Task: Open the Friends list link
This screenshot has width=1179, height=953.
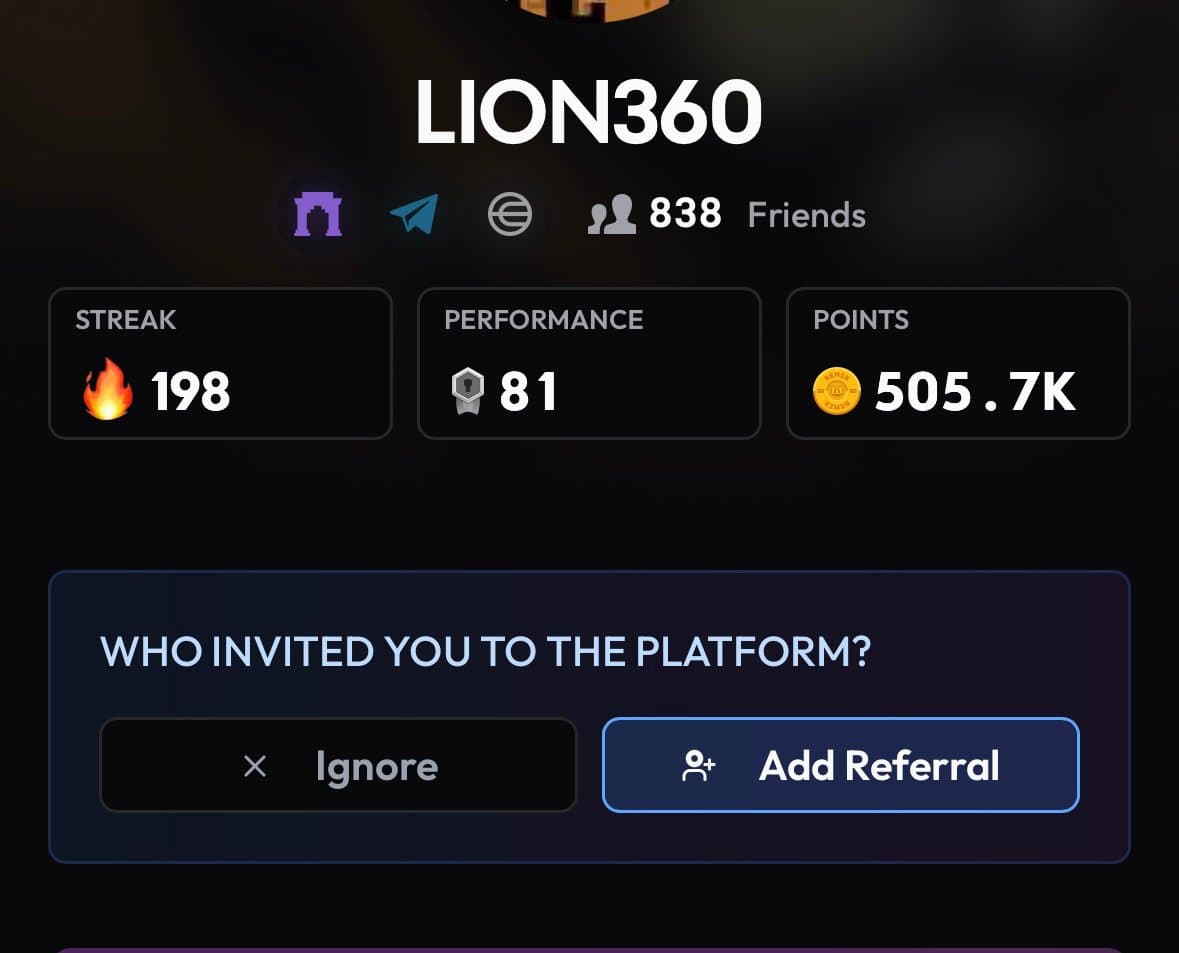Action: click(x=806, y=215)
